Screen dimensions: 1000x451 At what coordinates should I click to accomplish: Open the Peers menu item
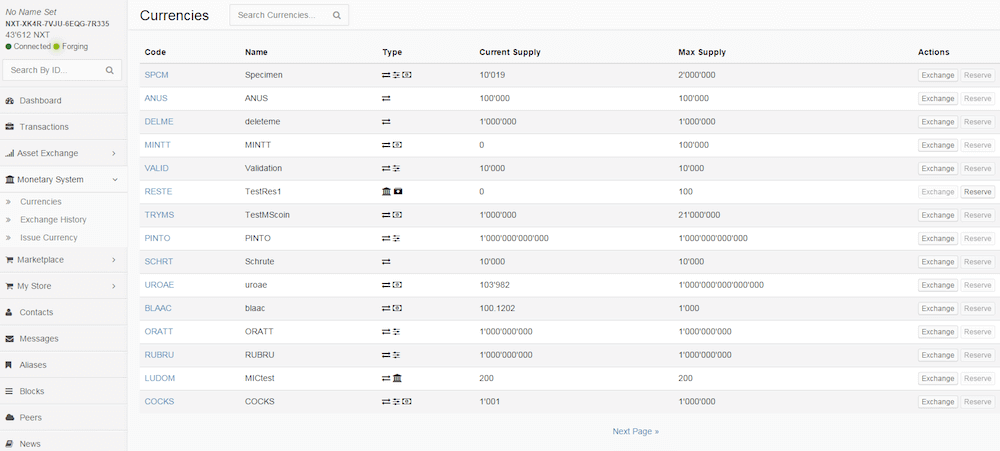[63, 418]
